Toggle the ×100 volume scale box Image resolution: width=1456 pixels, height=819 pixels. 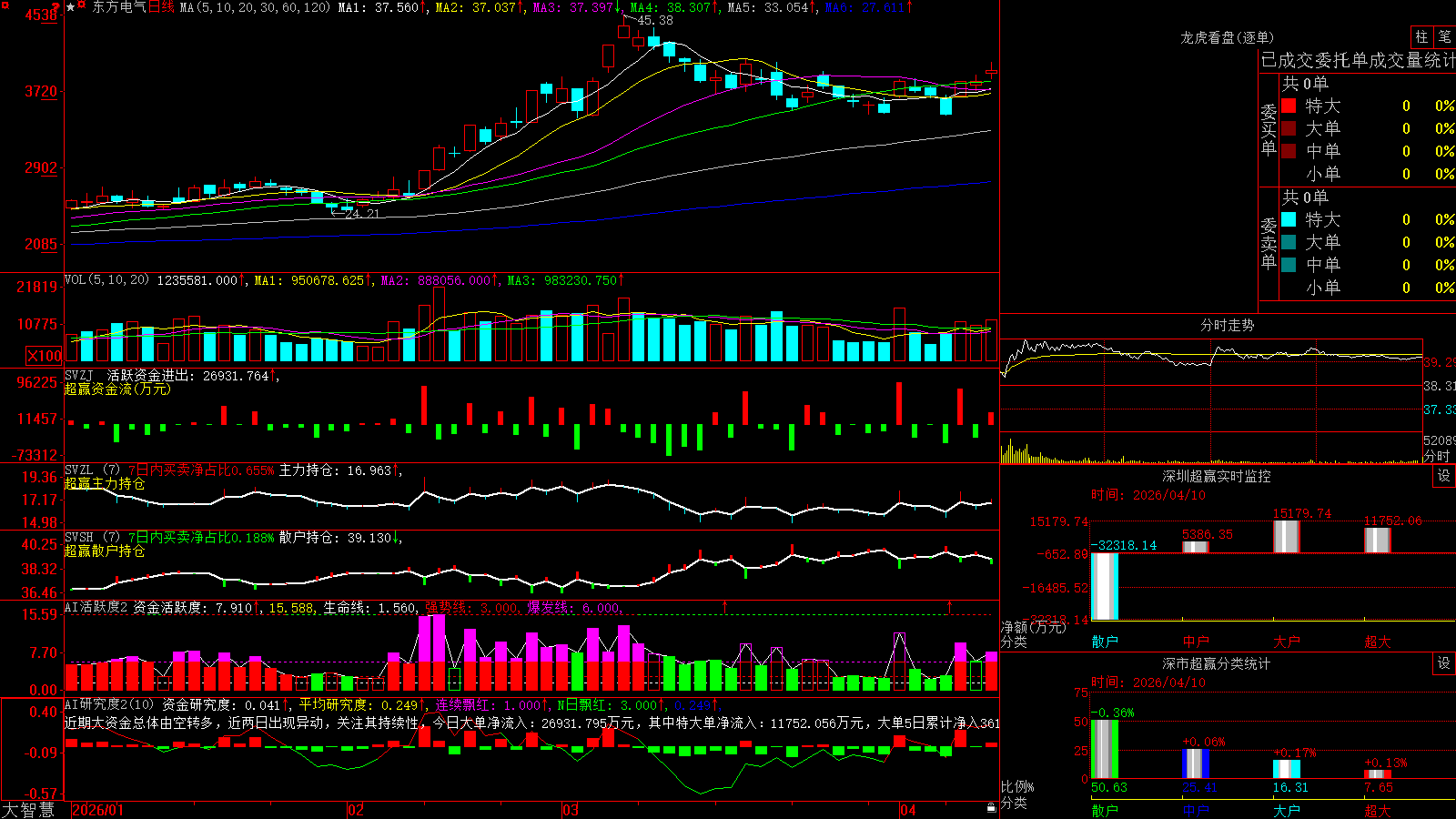(45, 356)
